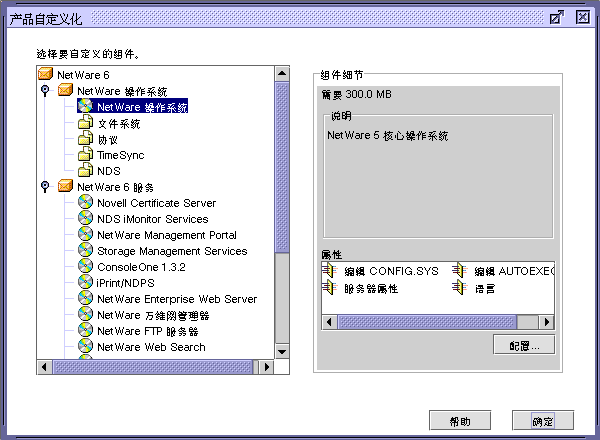Click the NDS folder icon
This screenshot has width=600, height=440.
85,170
